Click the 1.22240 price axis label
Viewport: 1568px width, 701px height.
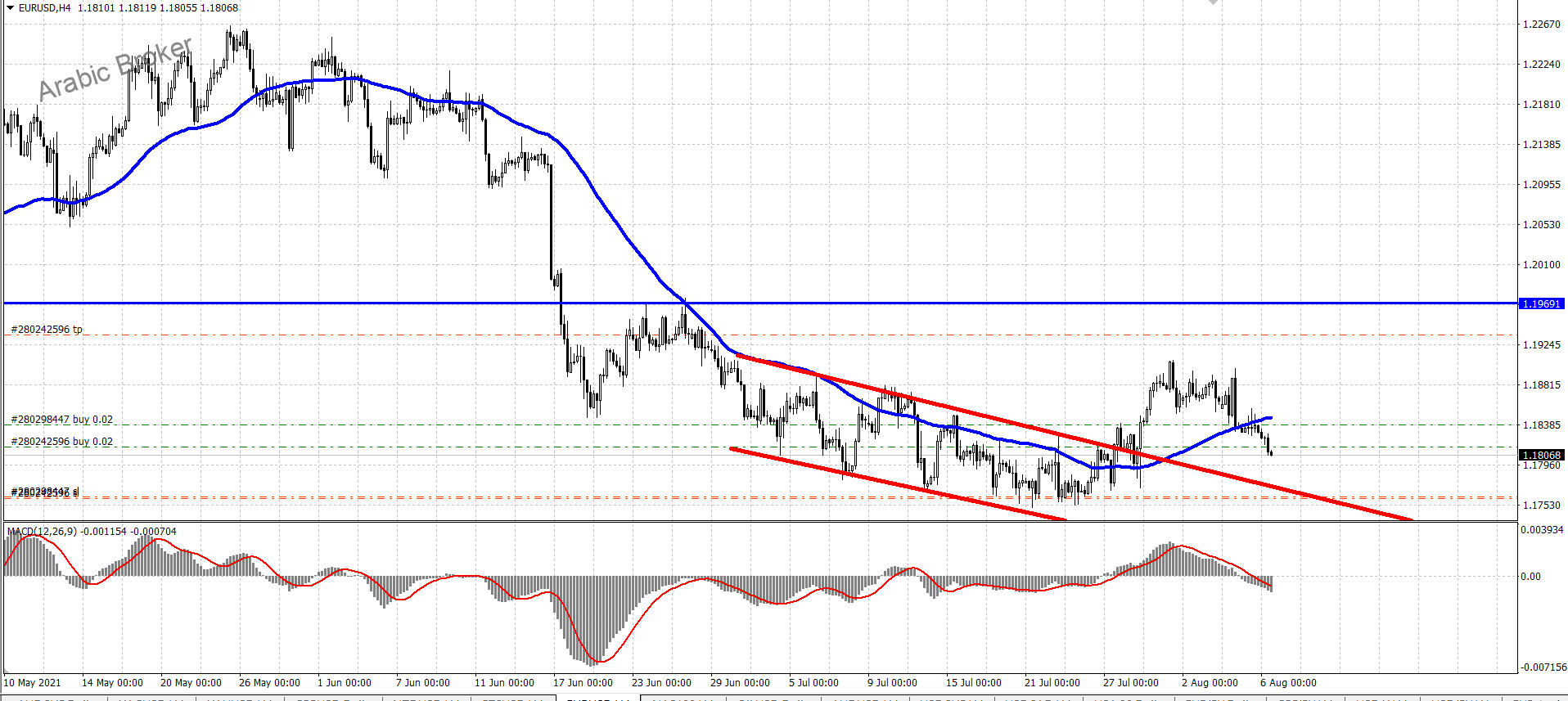pos(1541,65)
